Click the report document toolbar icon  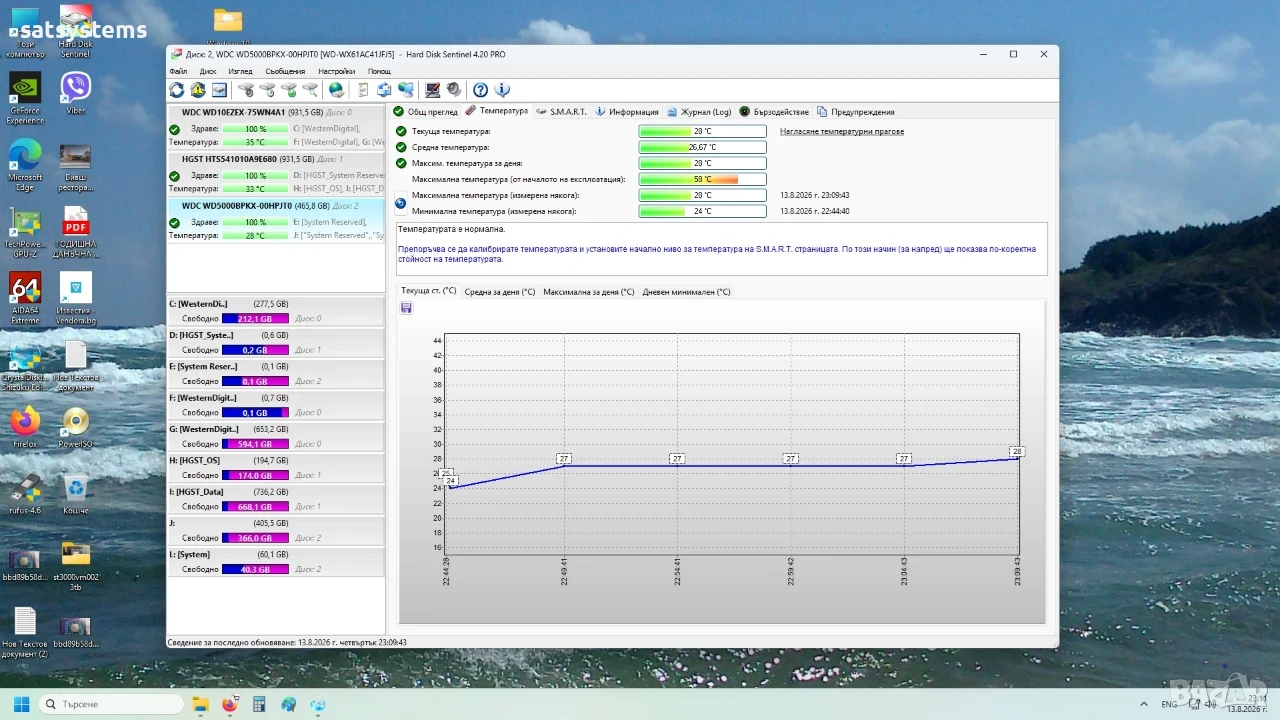click(363, 90)
